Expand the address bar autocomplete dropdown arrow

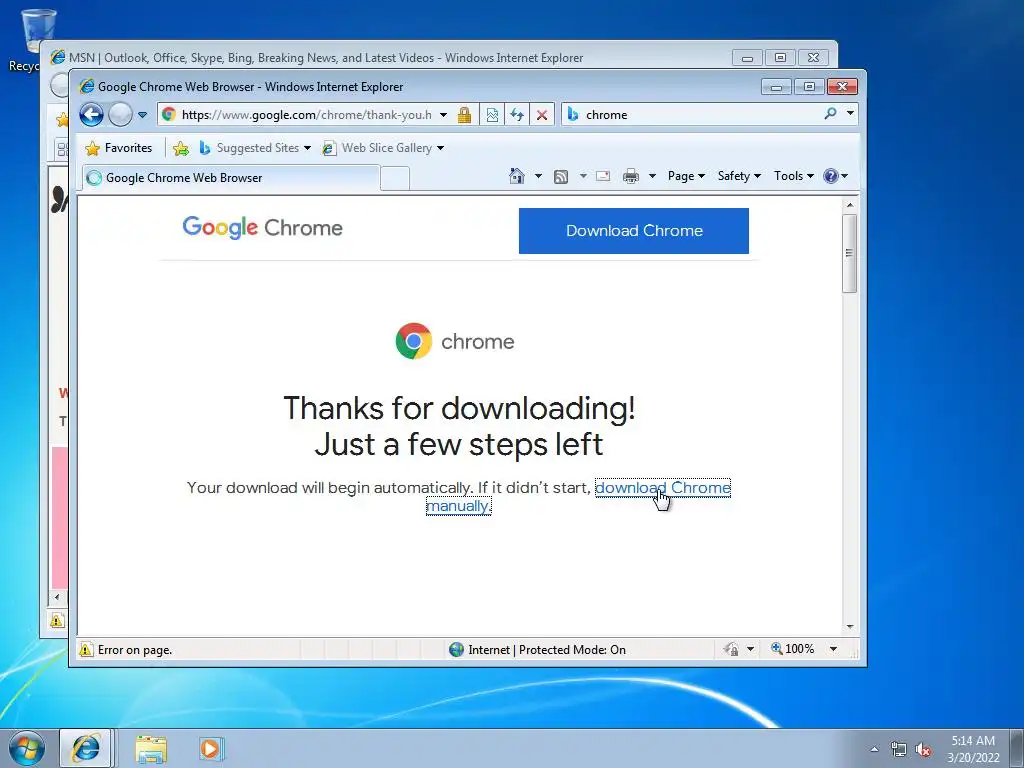pos(443,115)
